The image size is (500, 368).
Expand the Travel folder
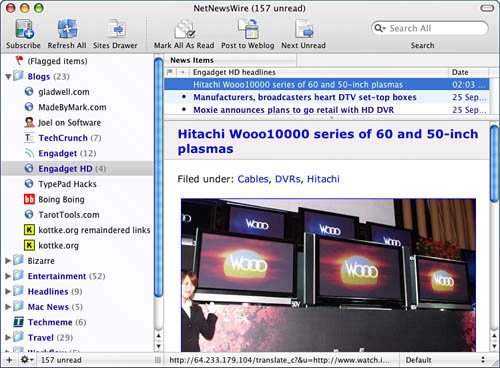[8, 337]
